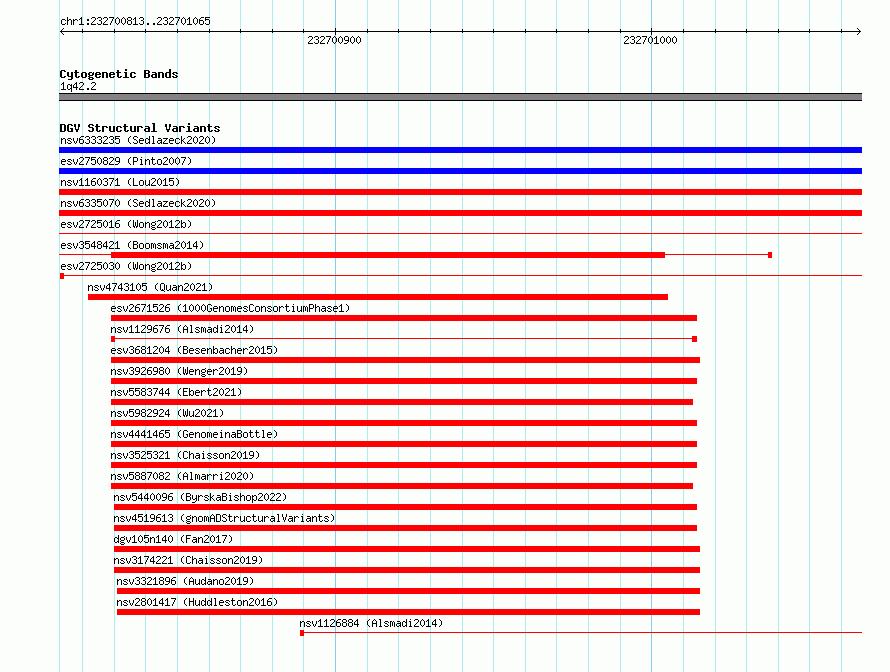Screen dimensions: 890x672
Task: Click the right end square of esv3548421
Action: coord(770,255)
